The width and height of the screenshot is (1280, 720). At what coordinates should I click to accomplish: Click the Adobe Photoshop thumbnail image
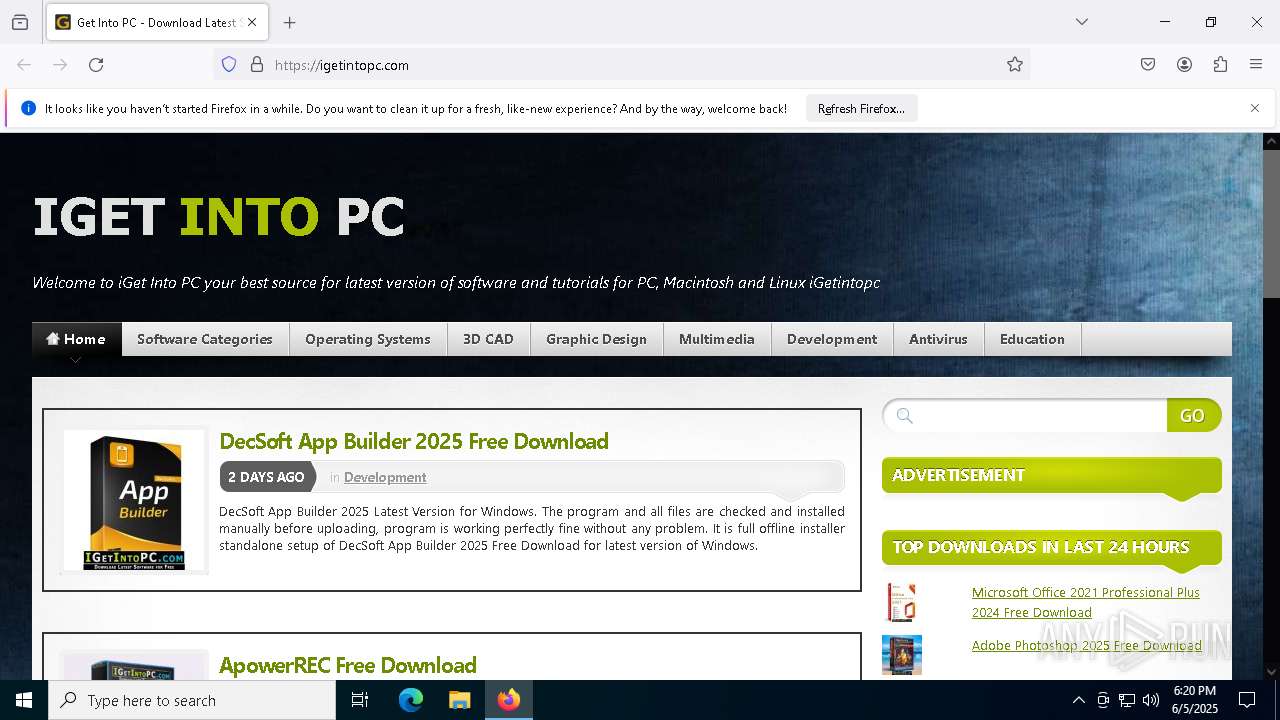point(902,655)
